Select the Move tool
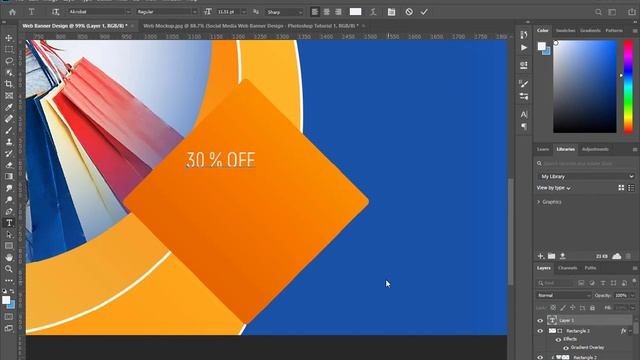Viewport: 640px width, 360px height. (x=9, y=38)
